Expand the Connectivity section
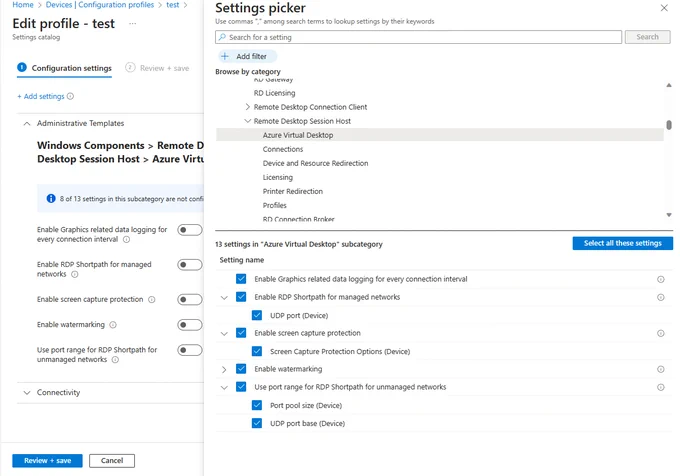680x476 pixels. point(27,393)
